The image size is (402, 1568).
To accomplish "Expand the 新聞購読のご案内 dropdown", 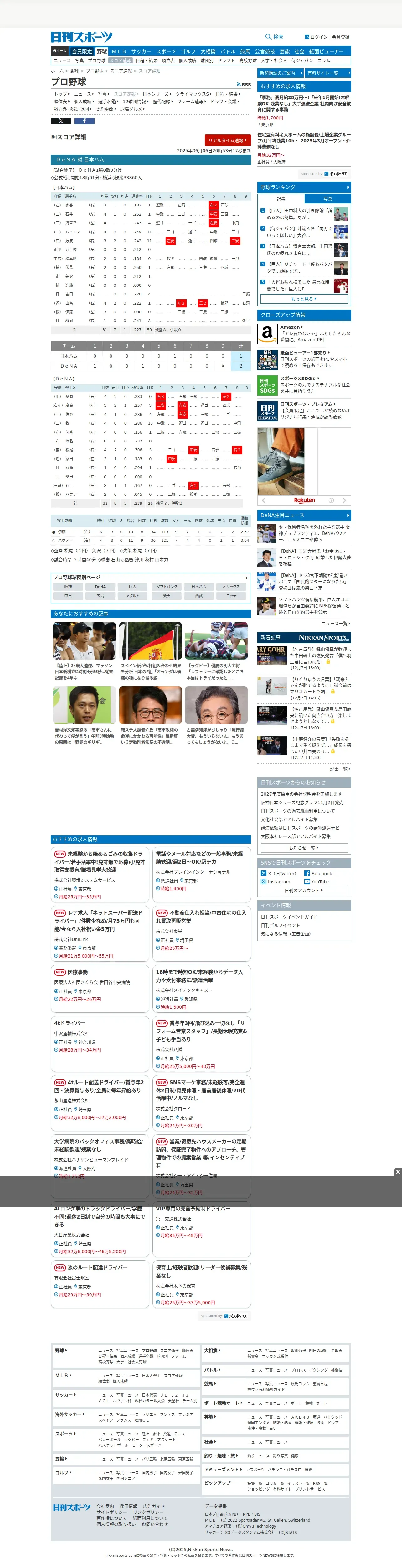I will click(280, 73).
